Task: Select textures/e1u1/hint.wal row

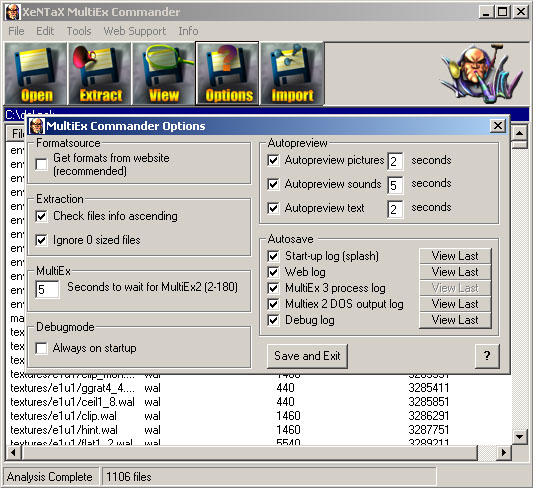Action: coord(258,430)
